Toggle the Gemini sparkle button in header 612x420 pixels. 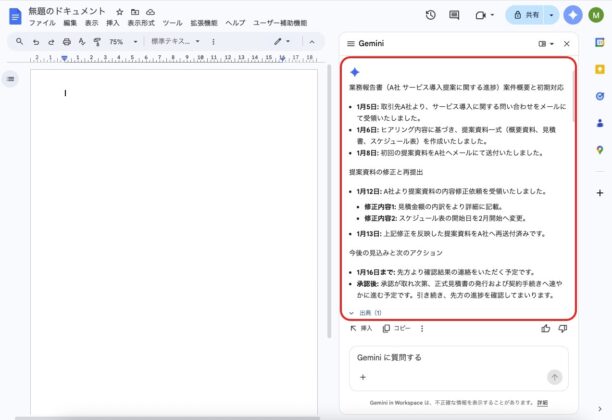[x=573, y=15]
